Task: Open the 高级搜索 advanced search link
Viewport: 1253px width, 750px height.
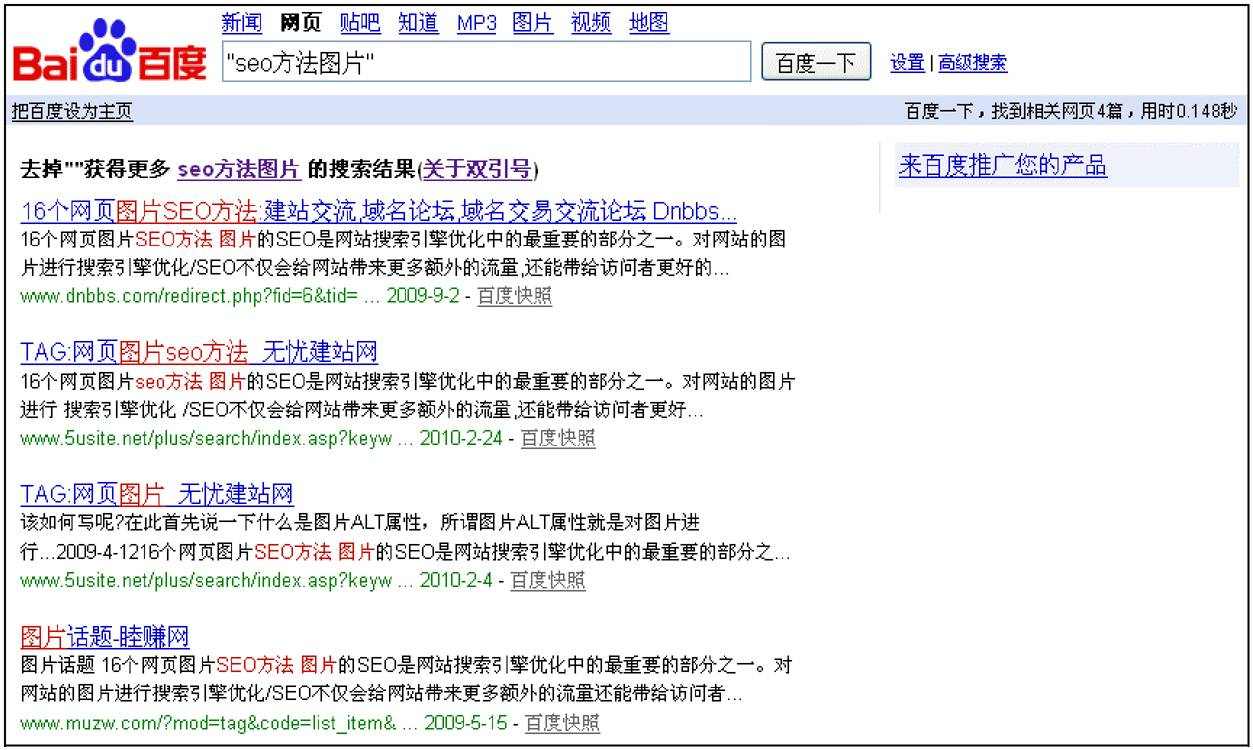Action: pyautogui.click(x=972, y=63)
